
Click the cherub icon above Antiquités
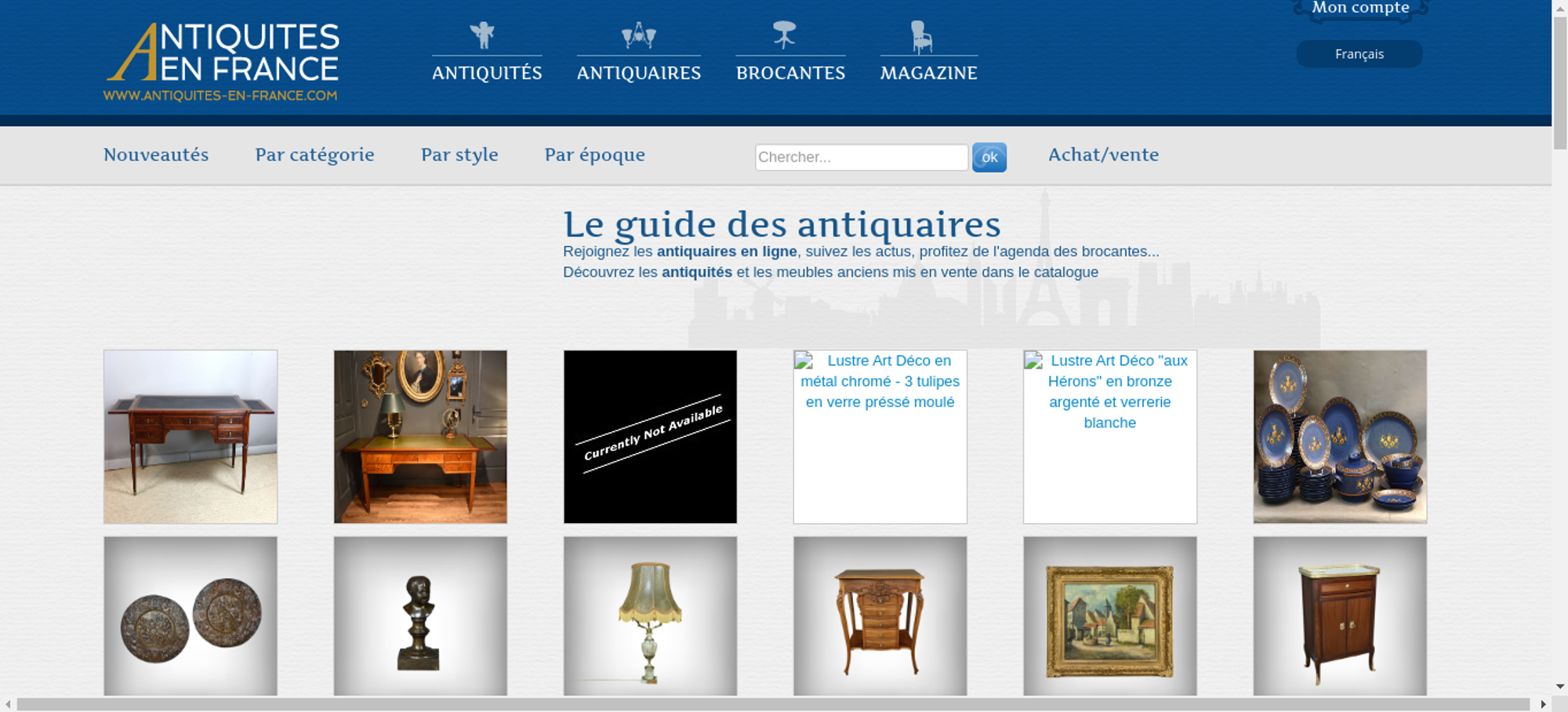point(482,35)
